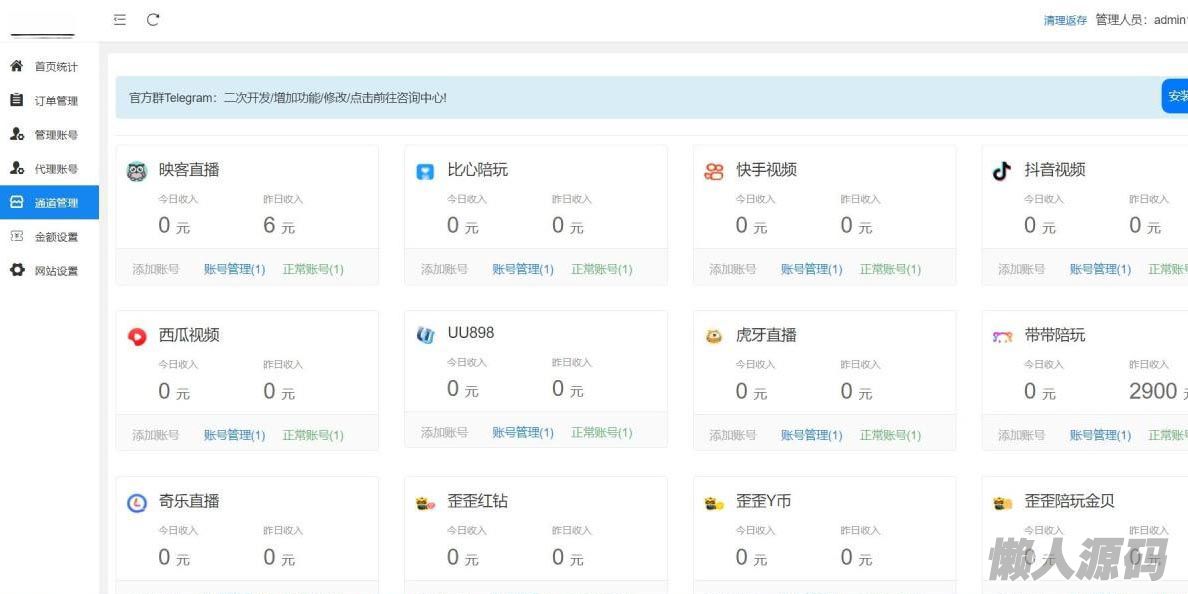Viewport: 1188px width, 594px height.
Task: Collapse the sidebar with the menu icon
Action: click(120, 20)
